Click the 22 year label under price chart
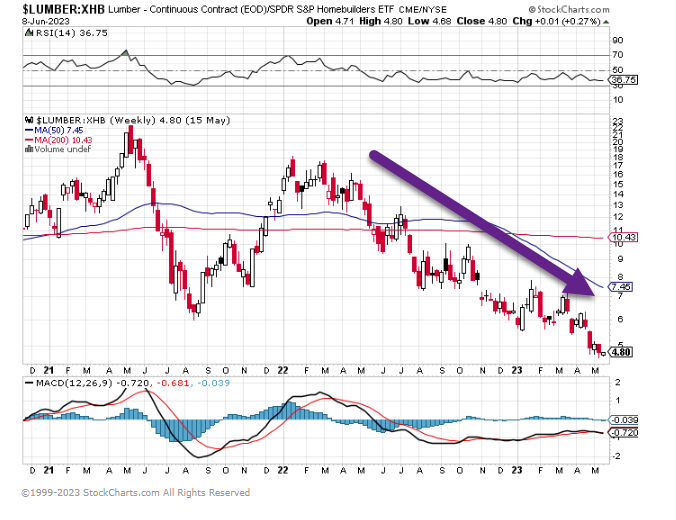Screen dimensions: 676x520 coord(282,370)
